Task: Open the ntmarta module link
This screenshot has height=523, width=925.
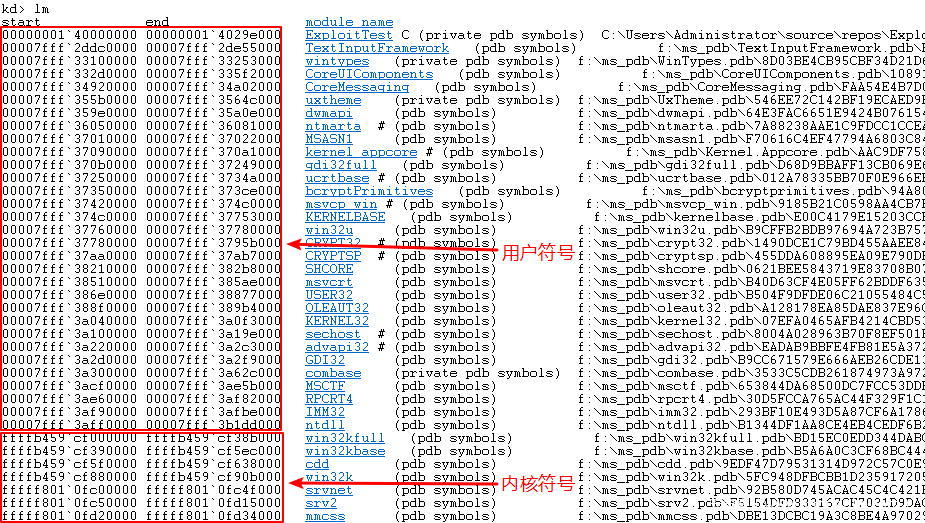Action: 333,126
